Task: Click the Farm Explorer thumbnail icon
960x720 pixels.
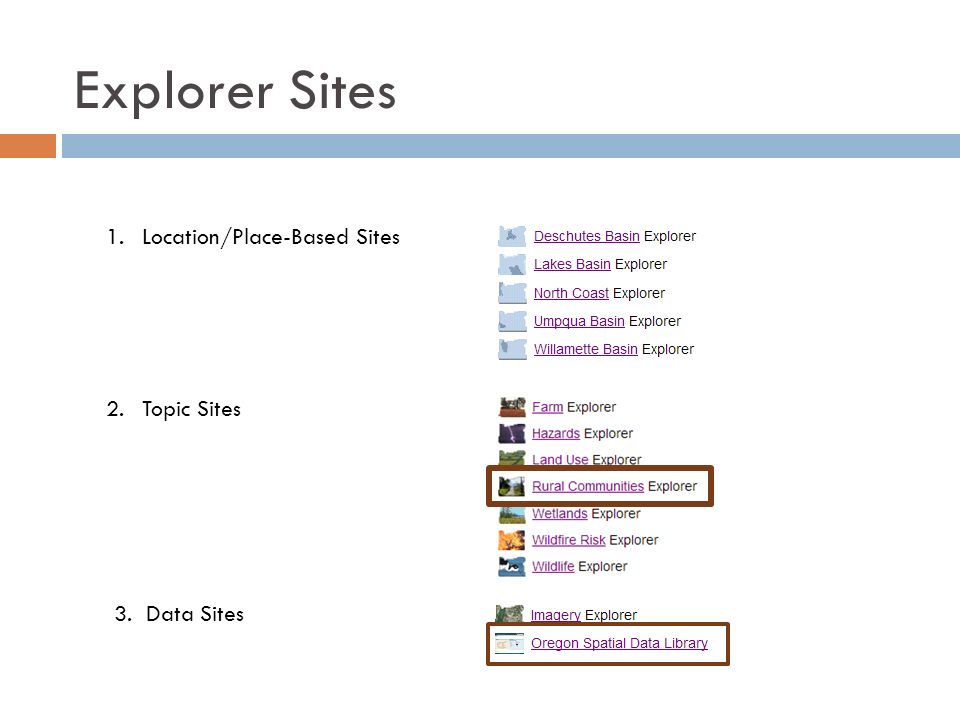Action: [x=512, y=407]
